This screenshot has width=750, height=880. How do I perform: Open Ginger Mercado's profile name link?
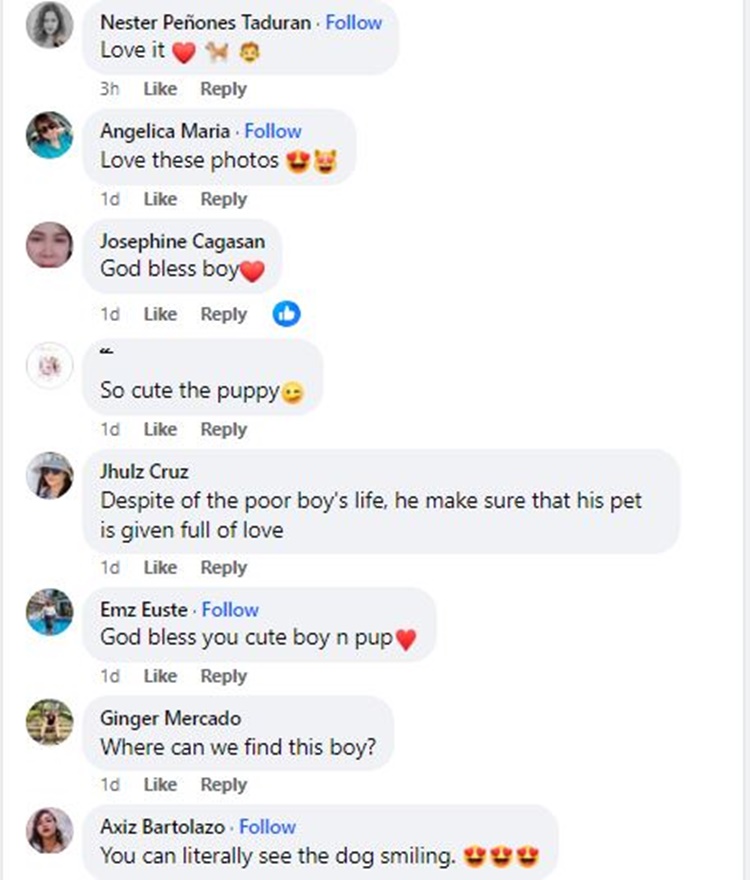(170, 718)
